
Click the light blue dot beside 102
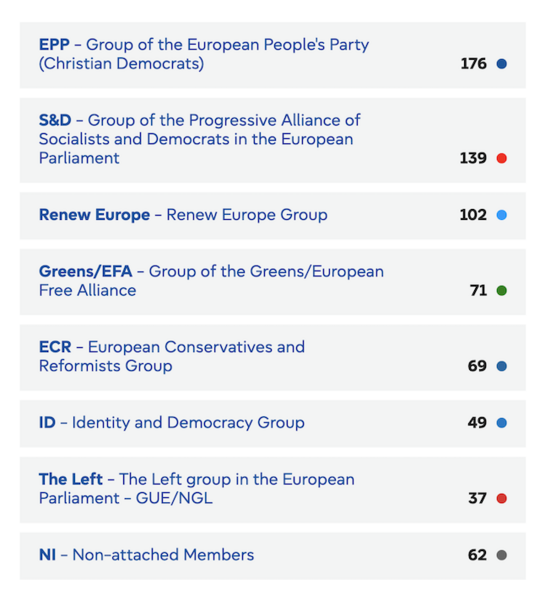pyautogui.click(x=501, y=215)
